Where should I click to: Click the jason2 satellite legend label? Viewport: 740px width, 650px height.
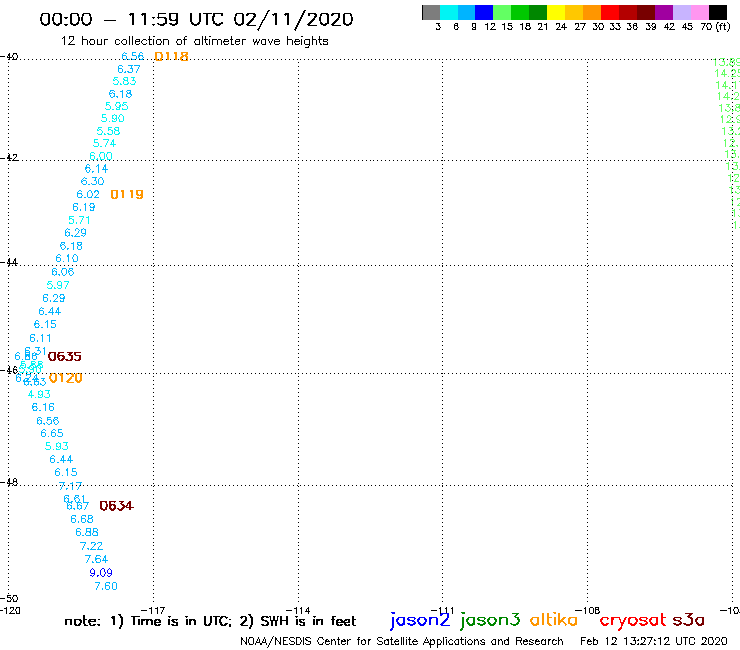pyautogui.click(x=420, y=620)
